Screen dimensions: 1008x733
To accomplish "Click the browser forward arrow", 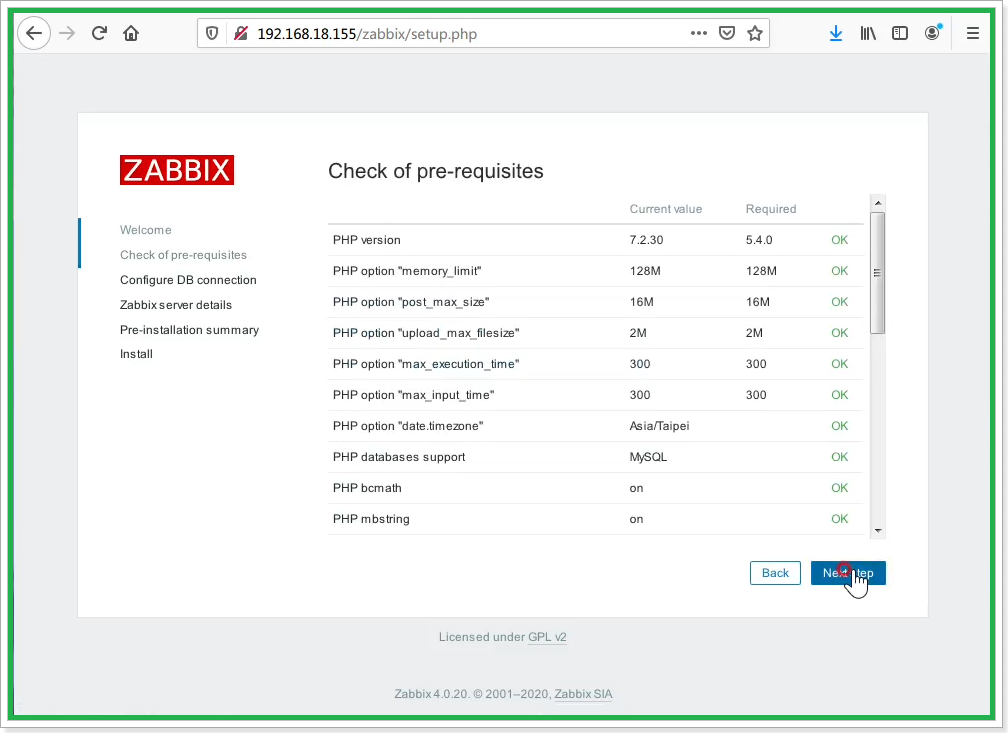I will point(67,33).
